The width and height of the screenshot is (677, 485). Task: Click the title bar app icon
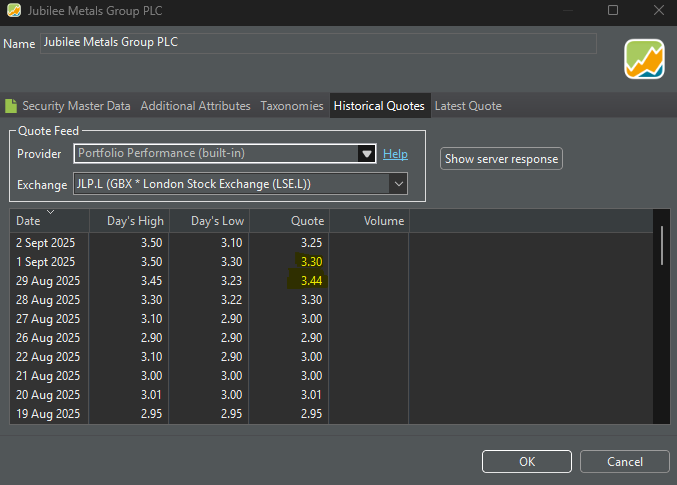12,11
